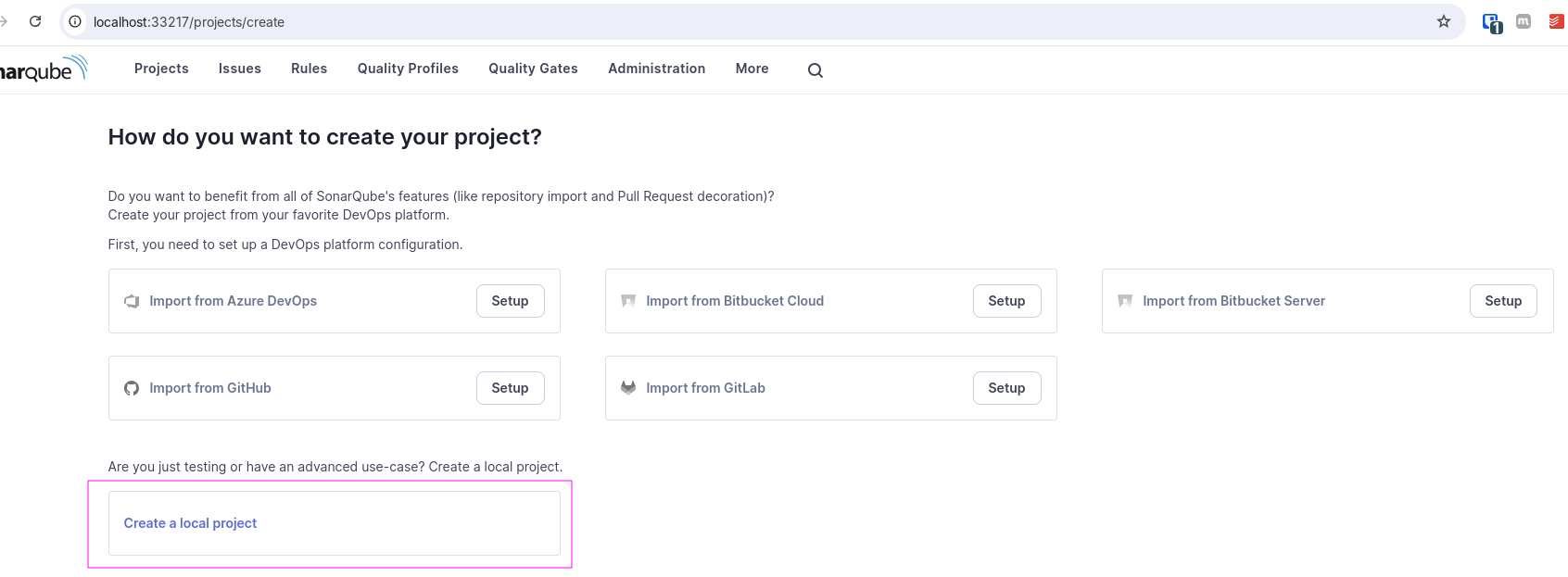Click the site information icon in address bar
The height and width of the screenshot is (577, 1568).
pos(76,21)
